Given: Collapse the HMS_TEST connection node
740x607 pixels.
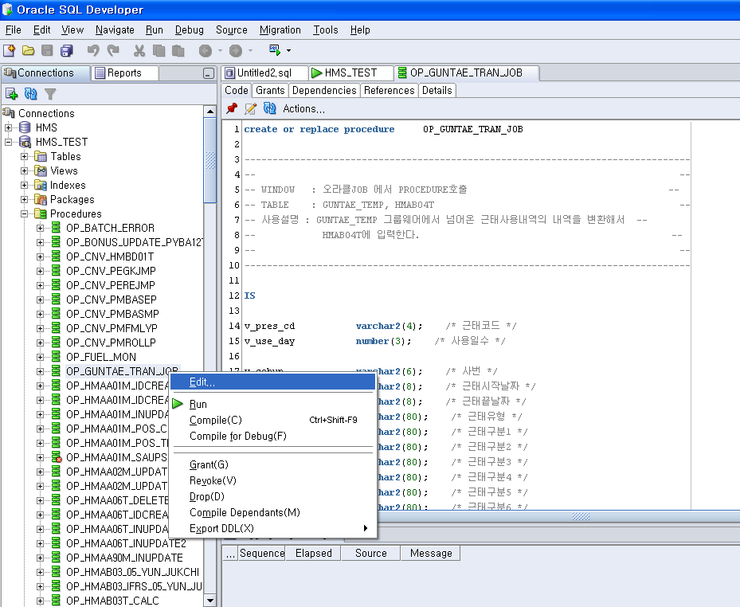Looking at the screenshot, I should (x=9, y=142).
